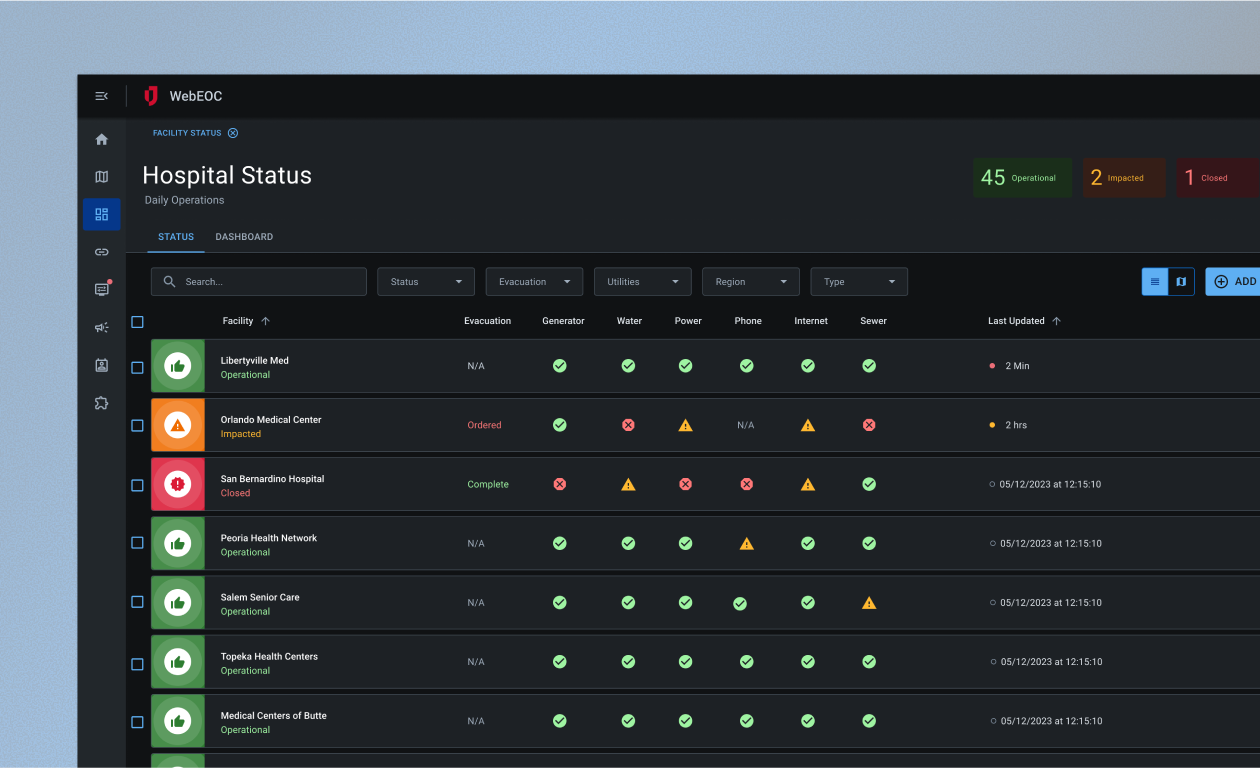
Task: Filter by the 2 Impacted status card
Action: [1123, 178]
